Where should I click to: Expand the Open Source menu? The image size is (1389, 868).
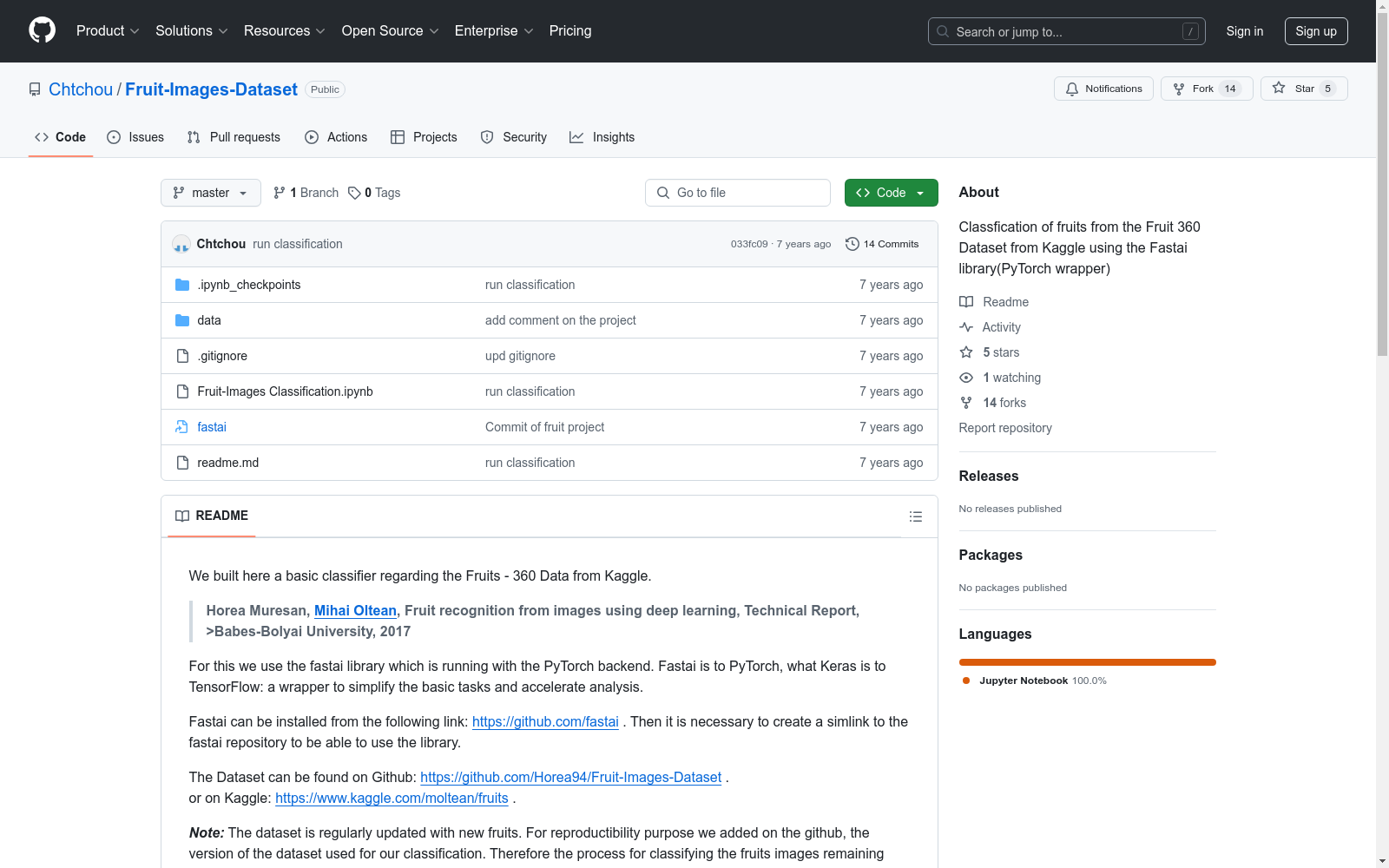pos(391,31)
